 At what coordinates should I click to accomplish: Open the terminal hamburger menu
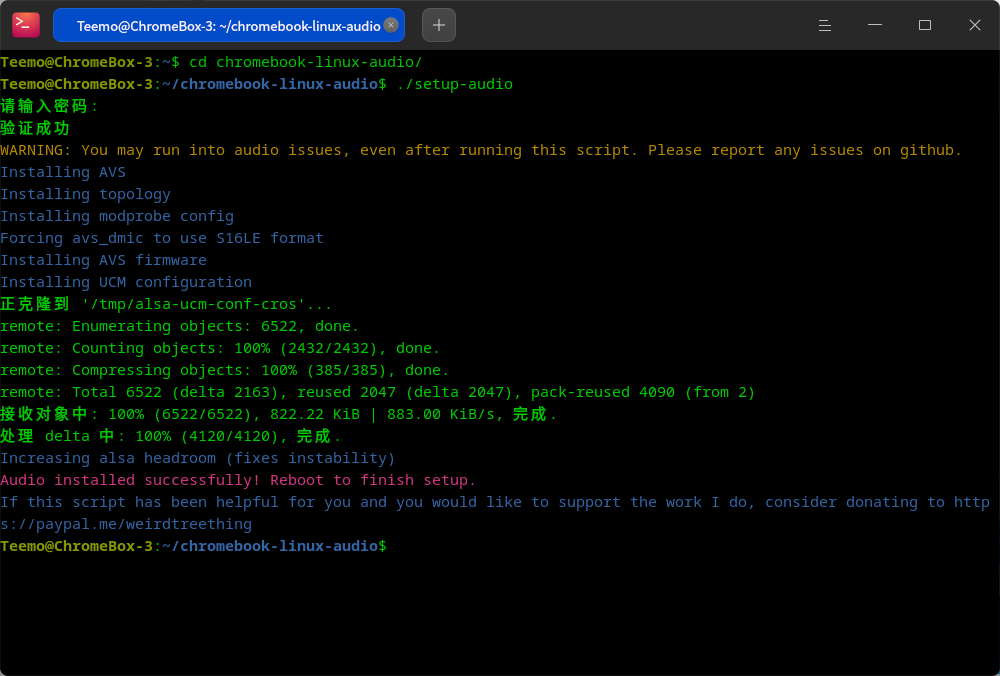[825, 26]
